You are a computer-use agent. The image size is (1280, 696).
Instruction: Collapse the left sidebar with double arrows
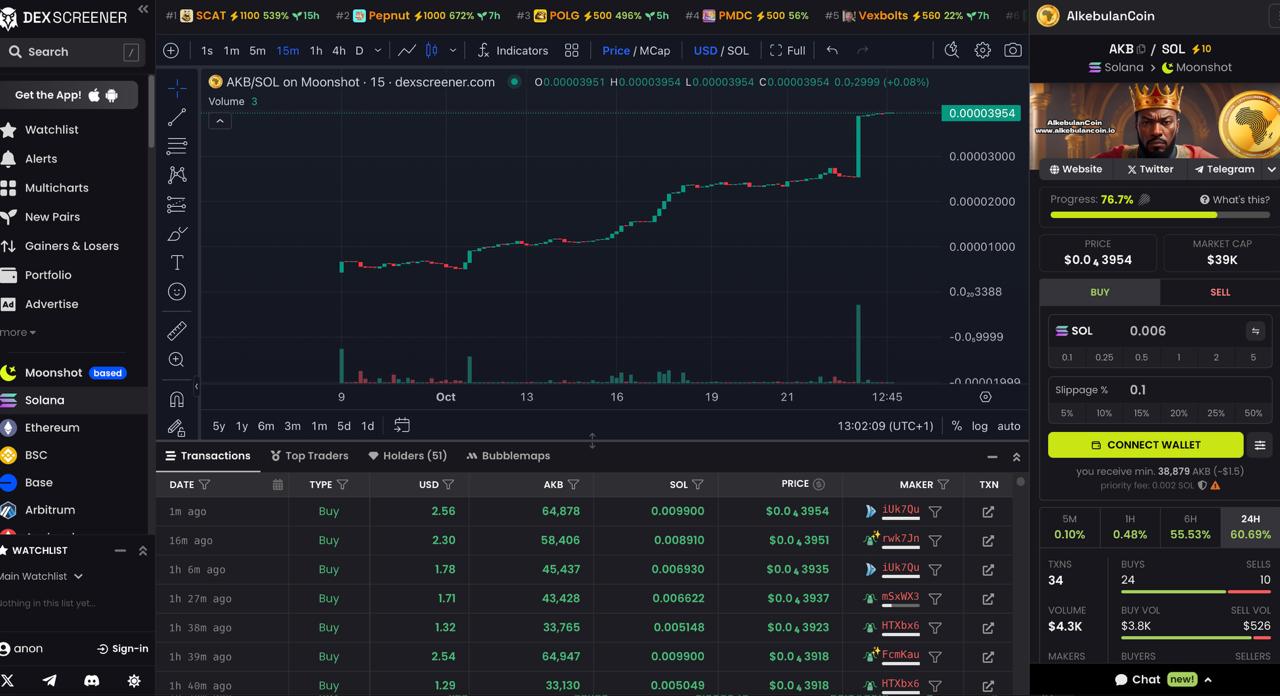142,9
